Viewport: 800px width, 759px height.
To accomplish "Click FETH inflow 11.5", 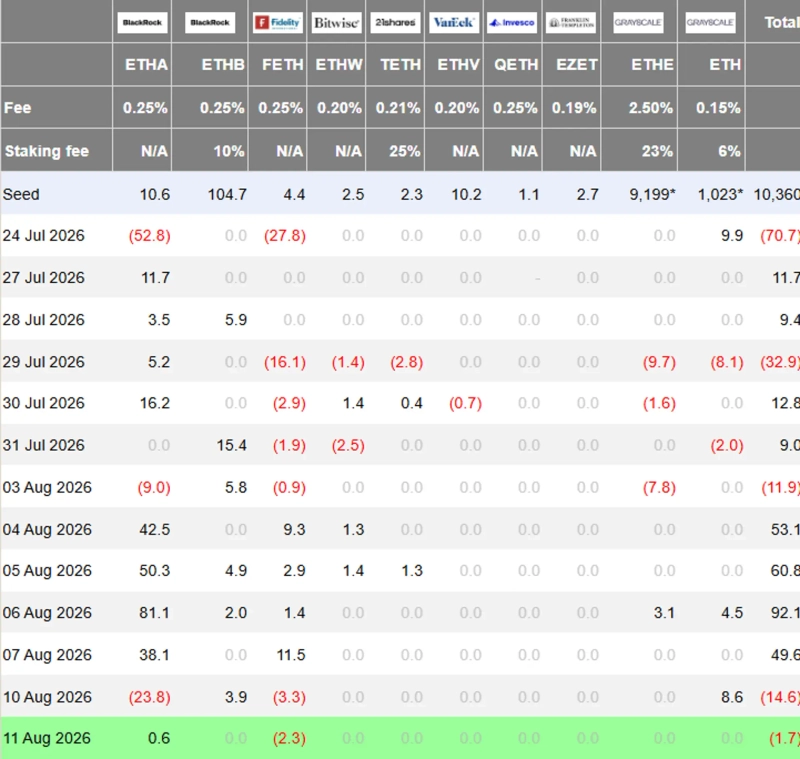I will pos(291,655).
